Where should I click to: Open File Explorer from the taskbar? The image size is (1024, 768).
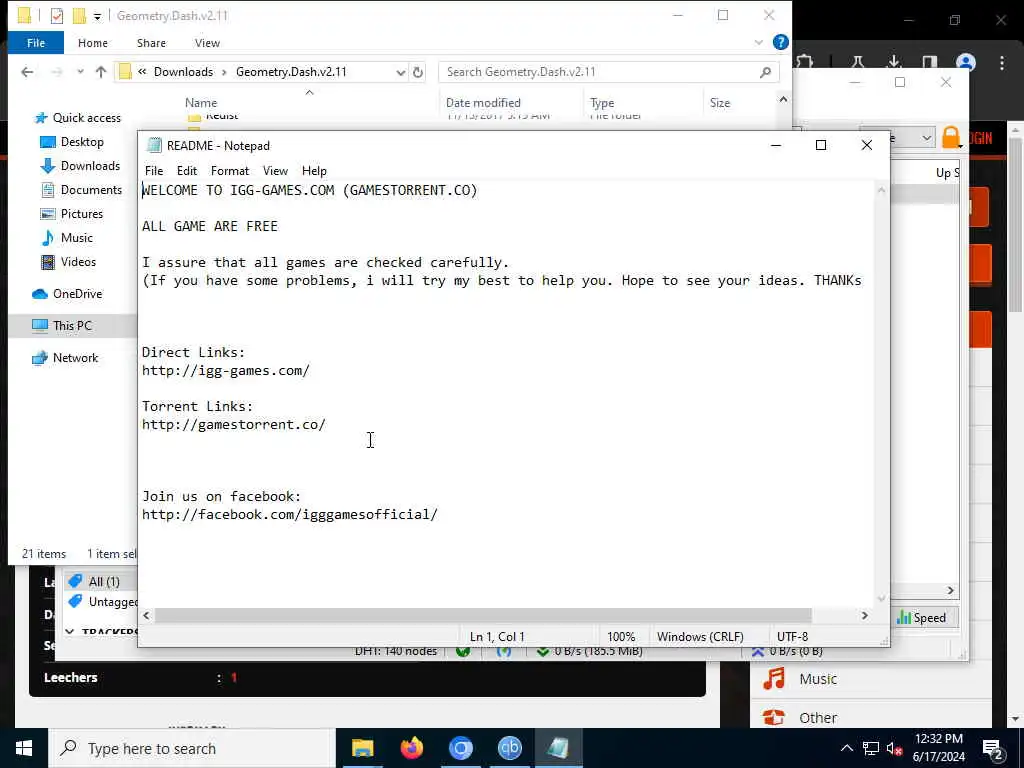click(362, 748)
